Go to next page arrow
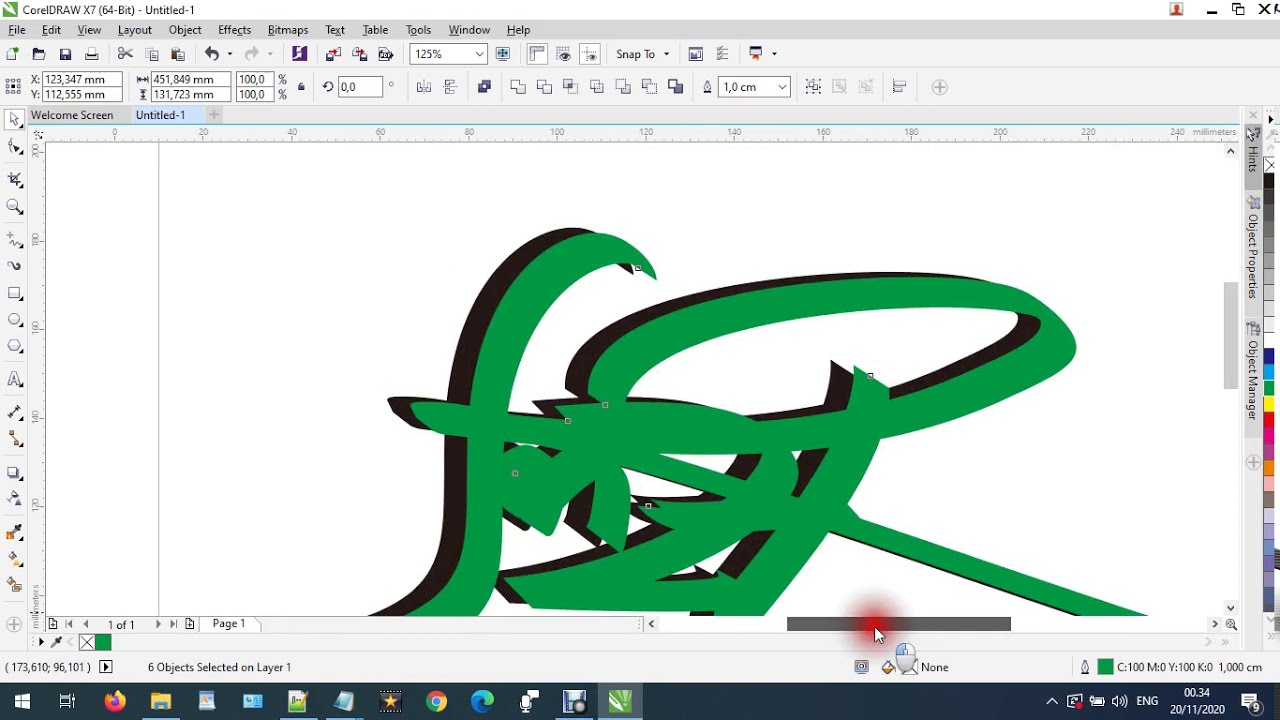The width and height of the screenshot is (1280, 720). 157,624
